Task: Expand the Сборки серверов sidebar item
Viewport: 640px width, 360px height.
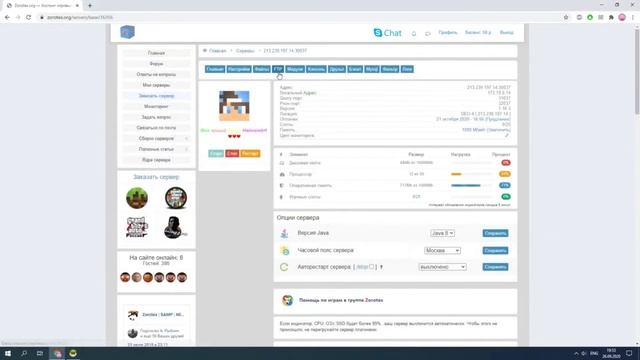Action: click(156, 138)
